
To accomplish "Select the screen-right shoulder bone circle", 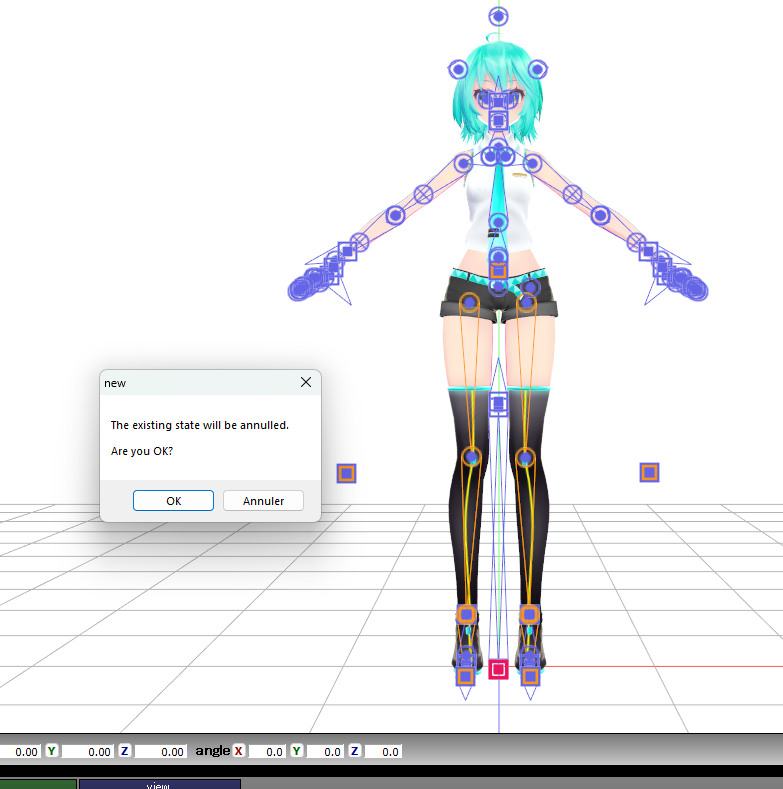I will 532,163.
